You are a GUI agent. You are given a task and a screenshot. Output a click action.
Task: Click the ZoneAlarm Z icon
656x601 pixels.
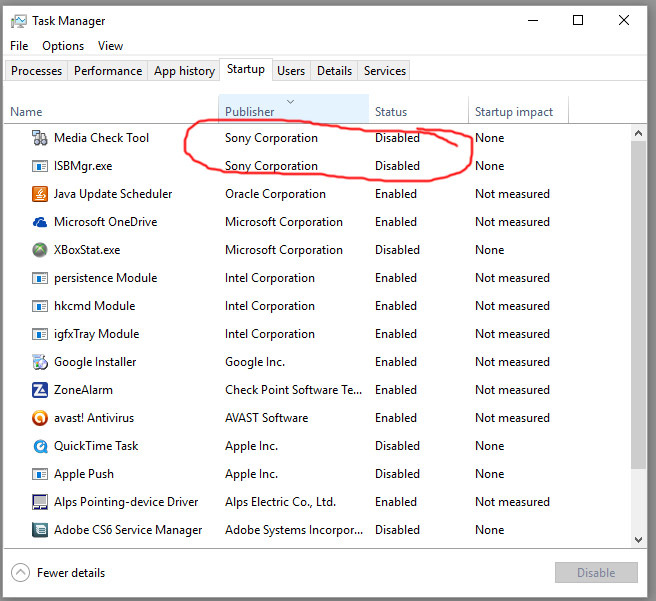point(40,390)
